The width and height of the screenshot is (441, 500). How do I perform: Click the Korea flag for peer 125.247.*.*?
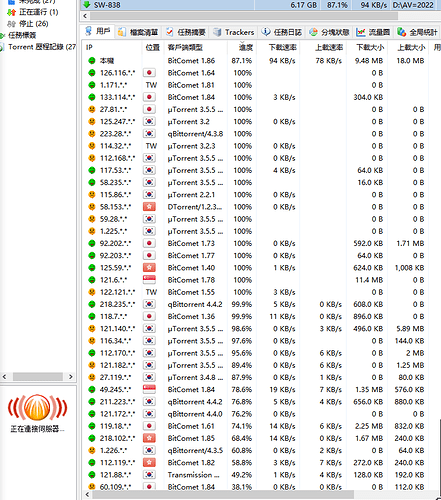tap(149, 121)
